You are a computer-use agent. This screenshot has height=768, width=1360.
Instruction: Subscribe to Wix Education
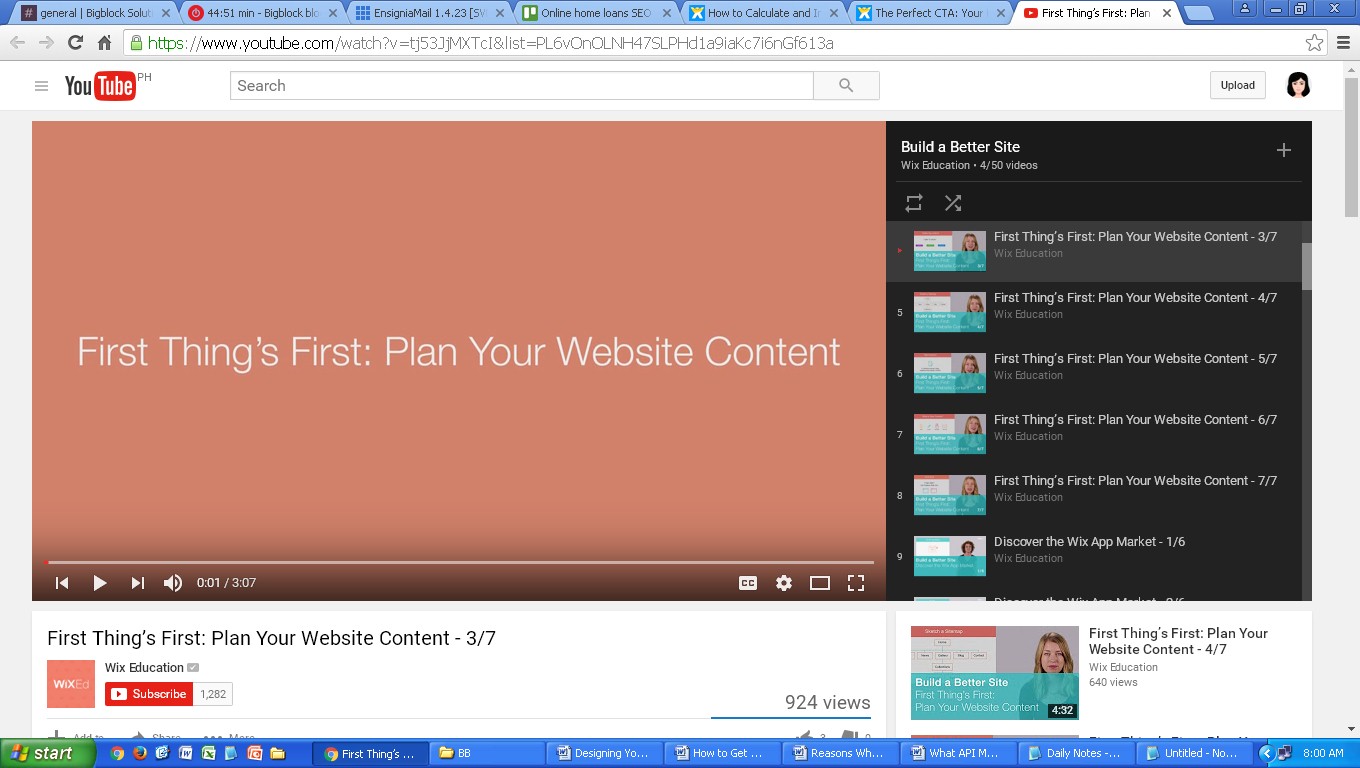coord(149,693)
